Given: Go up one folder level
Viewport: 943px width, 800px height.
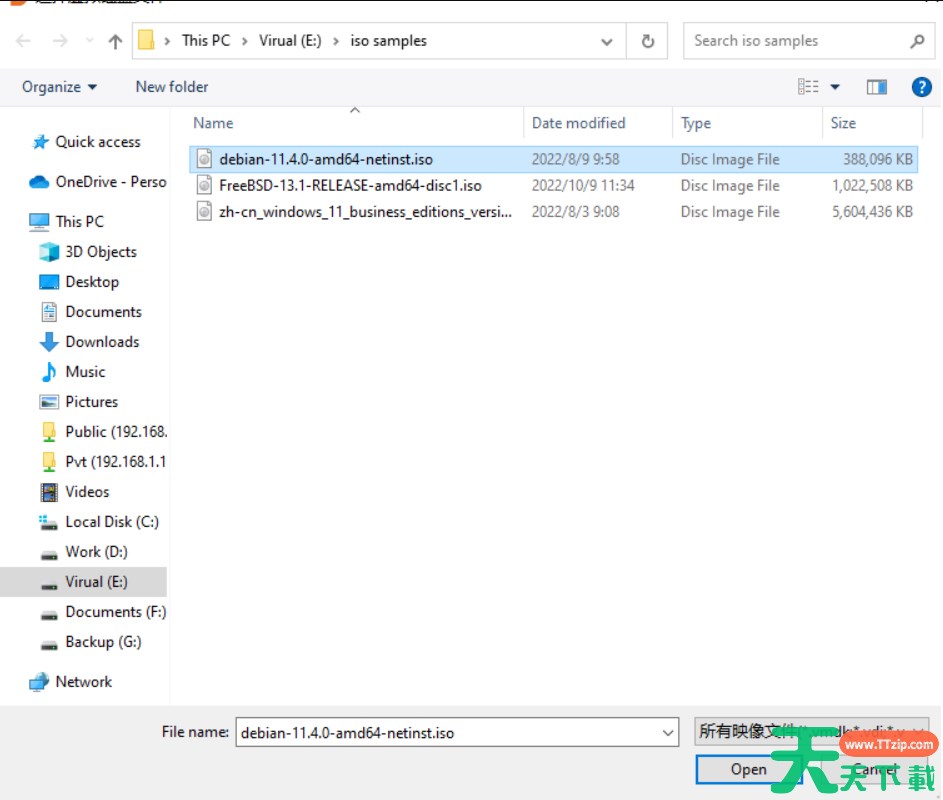Looking at the screenshot, I should [115, 41].
